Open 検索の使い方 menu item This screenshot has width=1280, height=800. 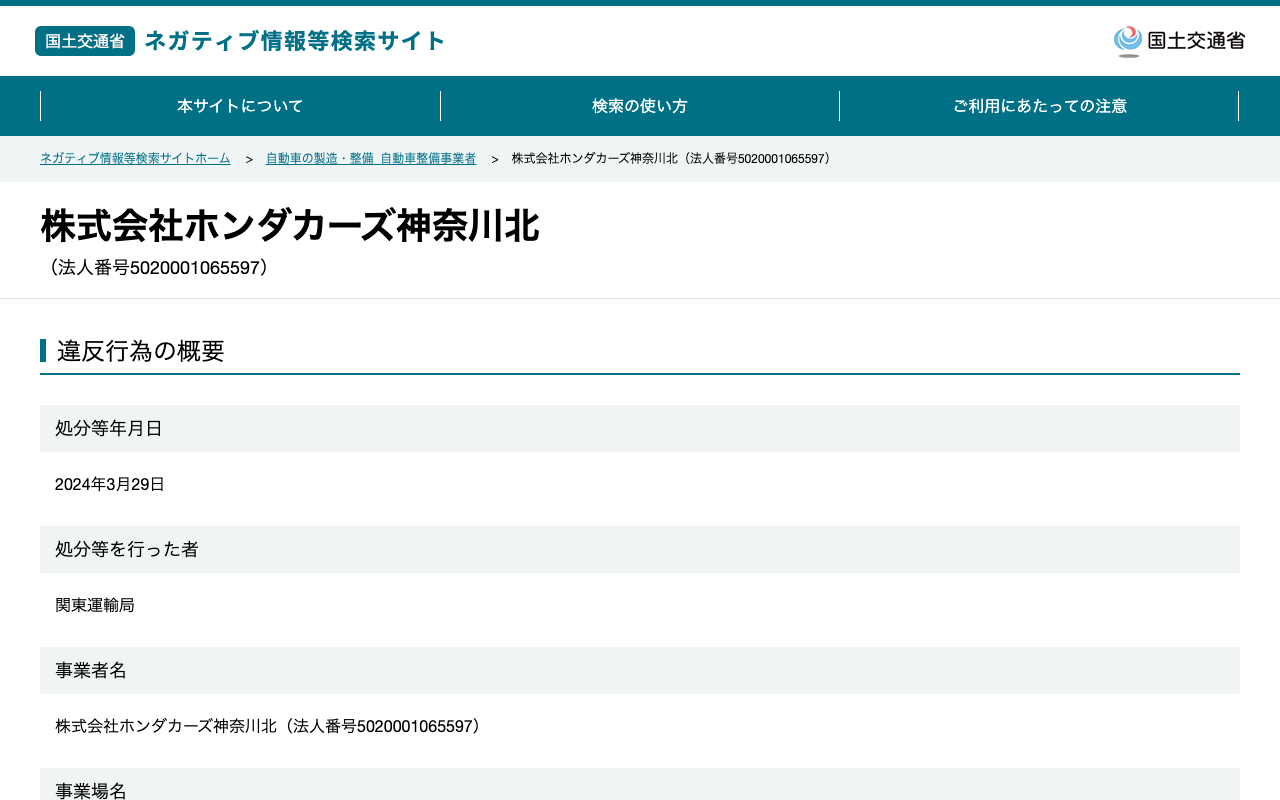click(x=640, y=106)
